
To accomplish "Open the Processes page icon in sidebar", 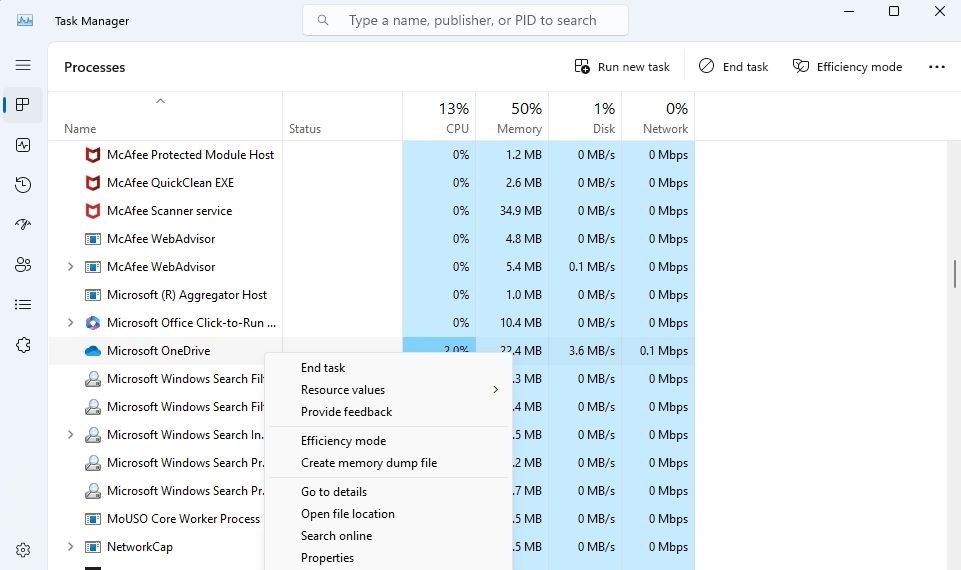I will [23, 105].
